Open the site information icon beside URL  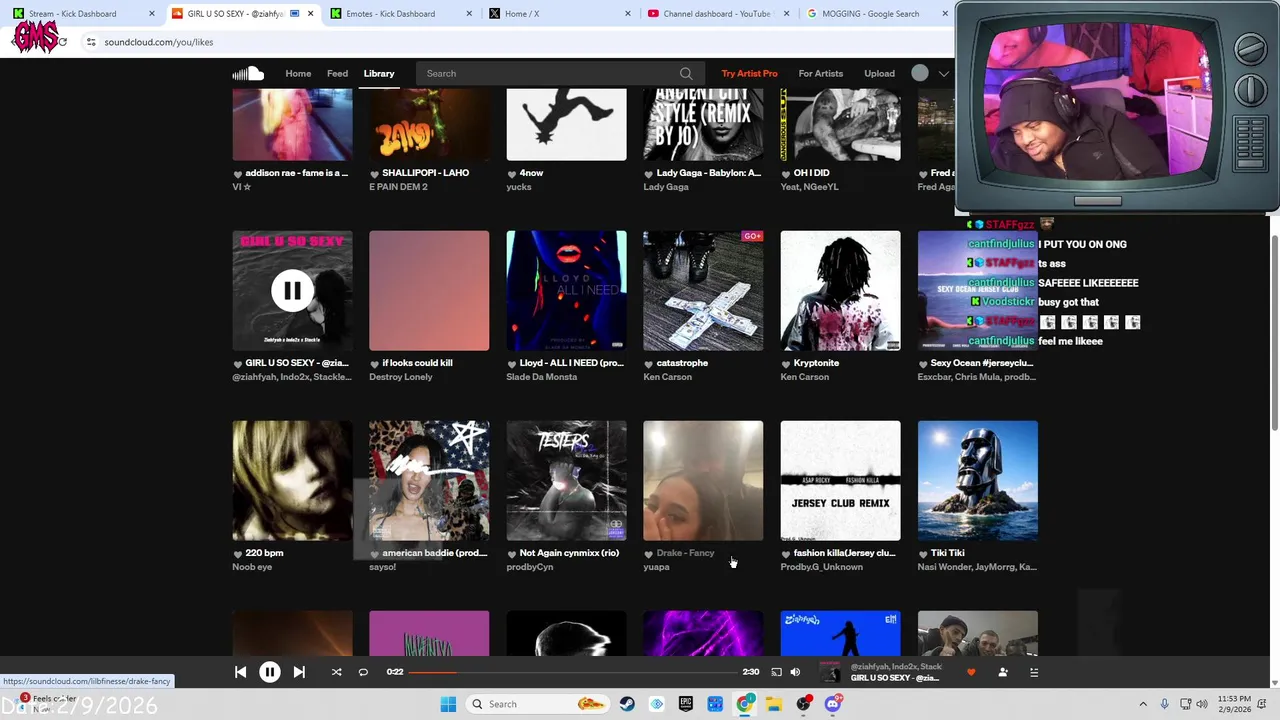91,42
